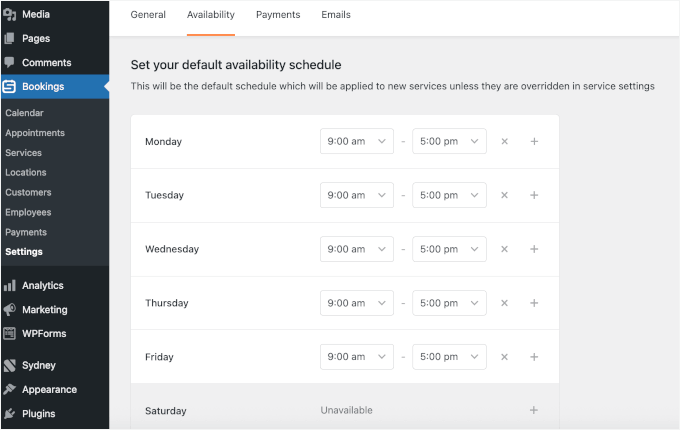
Task: Select the Availability tab
Action: [211, 15]
